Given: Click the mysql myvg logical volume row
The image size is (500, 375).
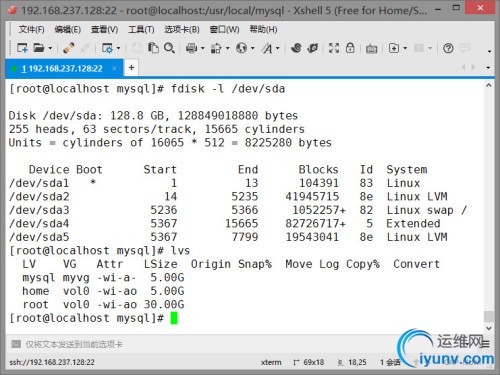Looking at the screenshot, I should pyautogui.click(x=103, y=277).
